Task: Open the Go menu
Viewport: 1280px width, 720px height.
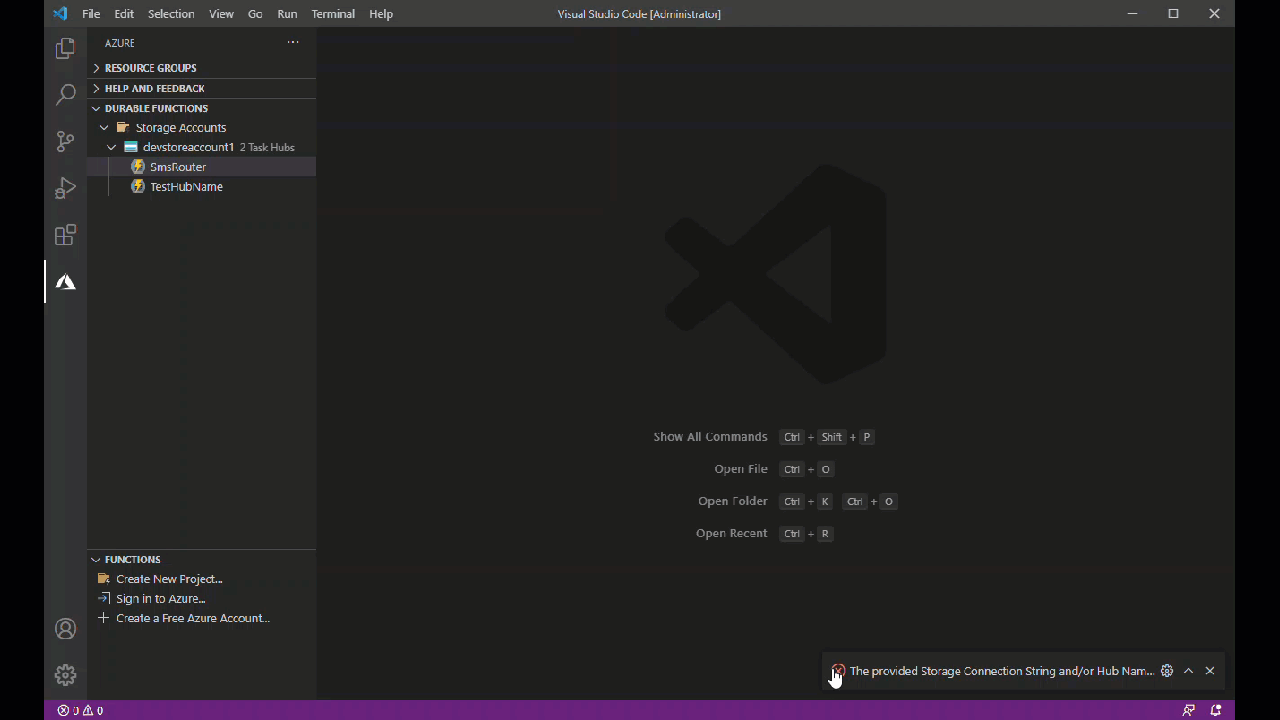Action: tap(255, 14)
